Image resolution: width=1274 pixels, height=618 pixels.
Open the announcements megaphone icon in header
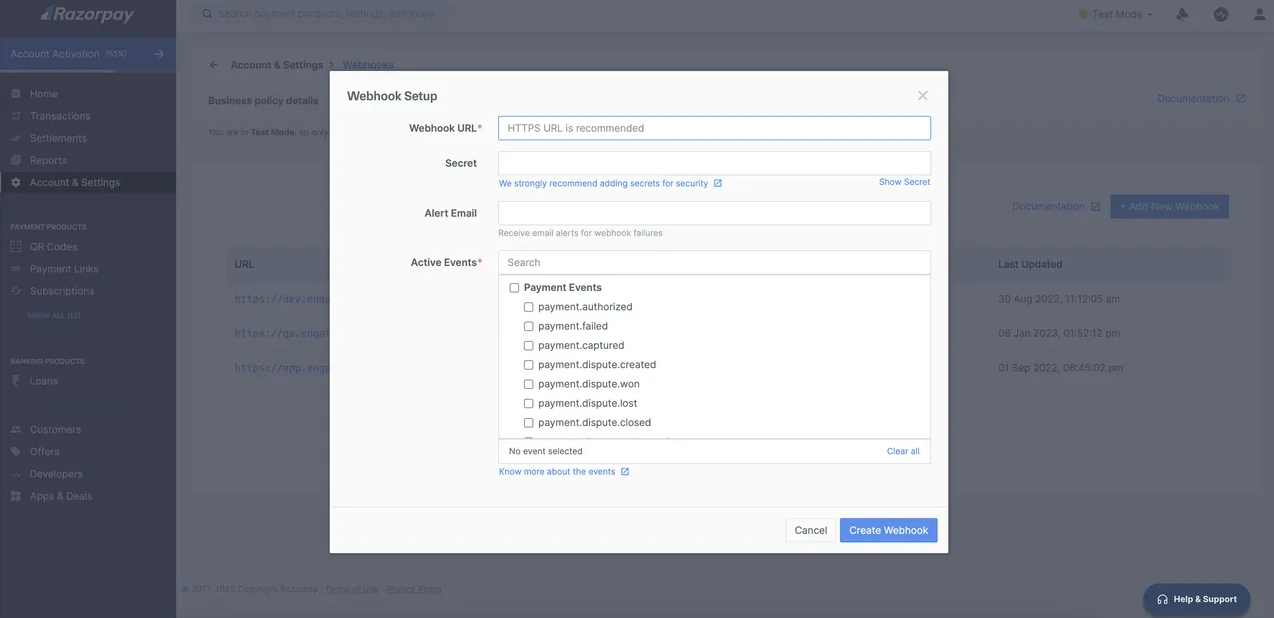[1182, 14]
